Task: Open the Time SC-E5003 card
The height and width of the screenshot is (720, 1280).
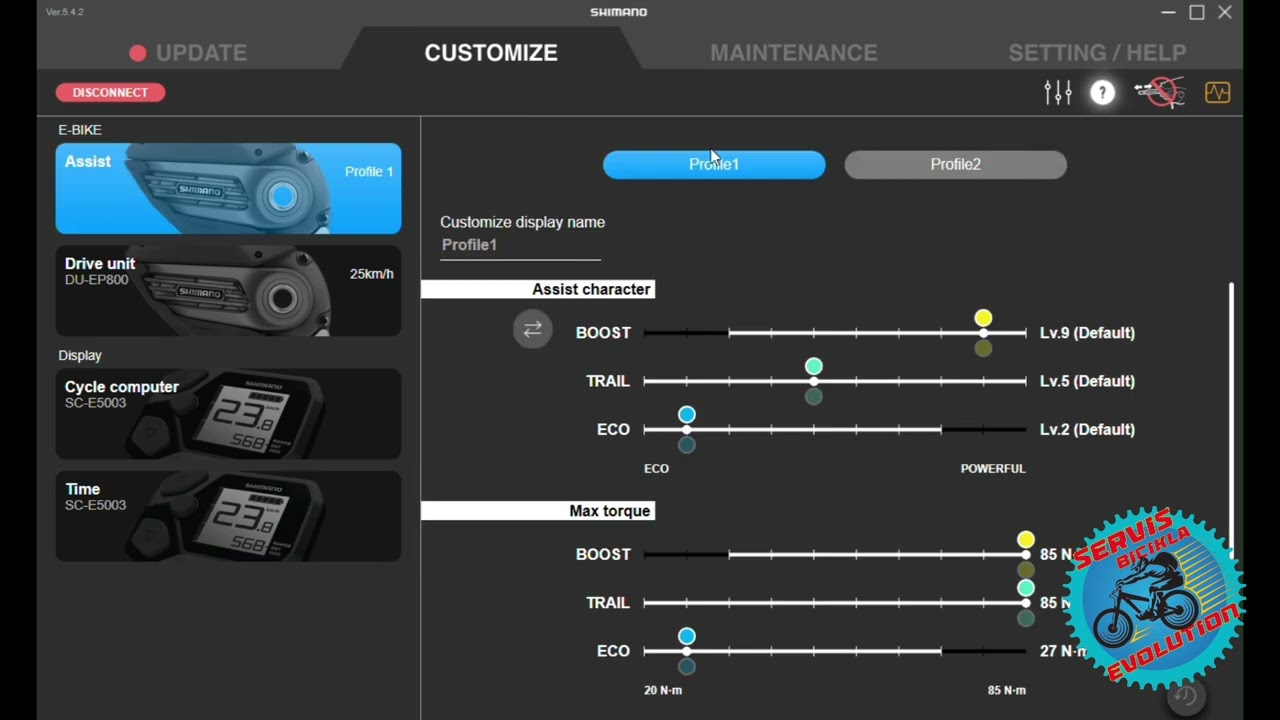Action: tap(228, 516)
